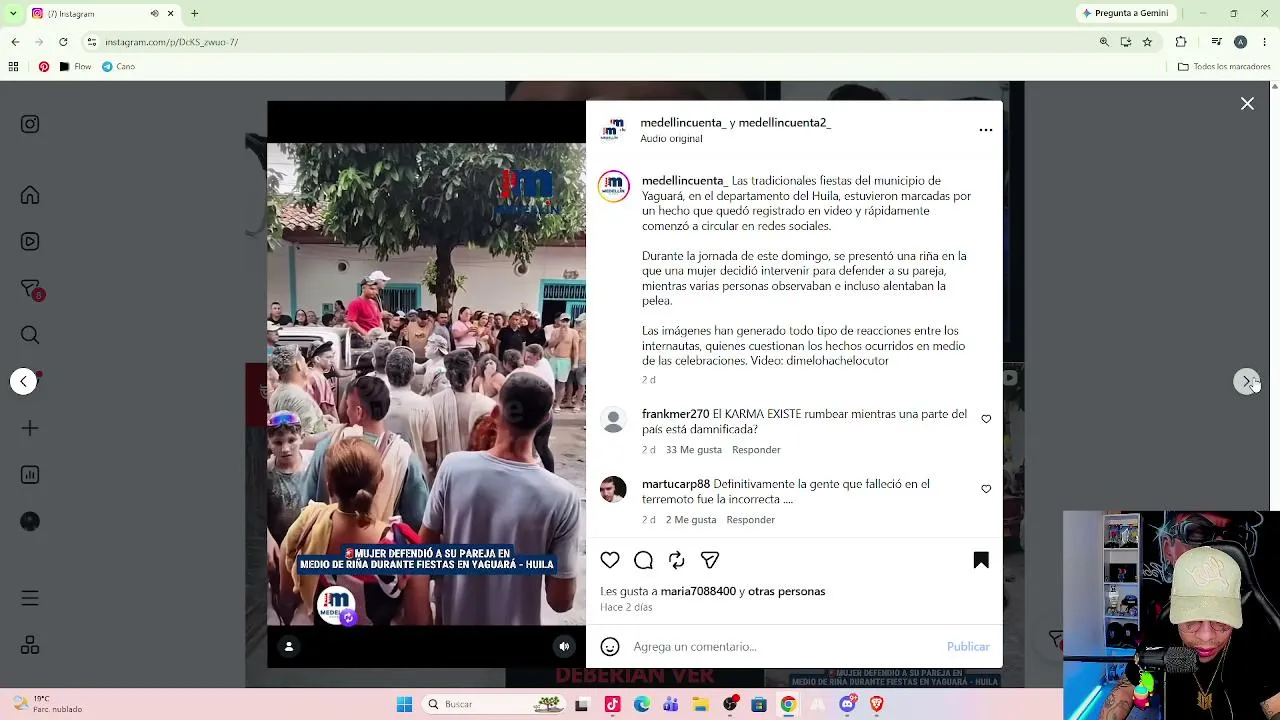Viewport: 1280px width, 720px height.
Task: Go to the previous post
Action: pos(24,381)
